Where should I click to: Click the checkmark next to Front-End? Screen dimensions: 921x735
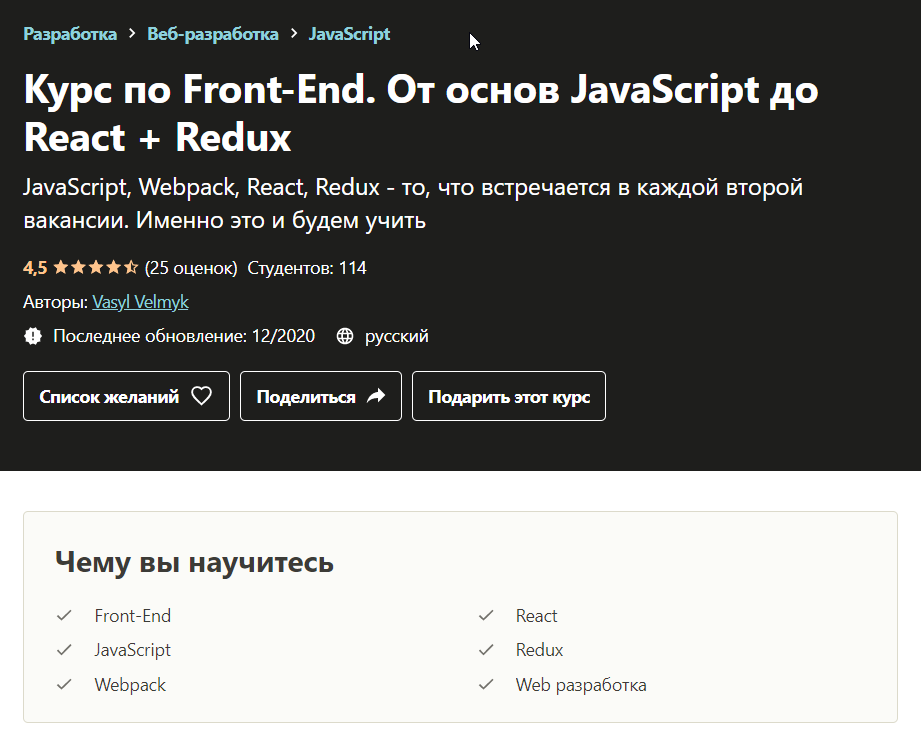(x=65, y=616)
